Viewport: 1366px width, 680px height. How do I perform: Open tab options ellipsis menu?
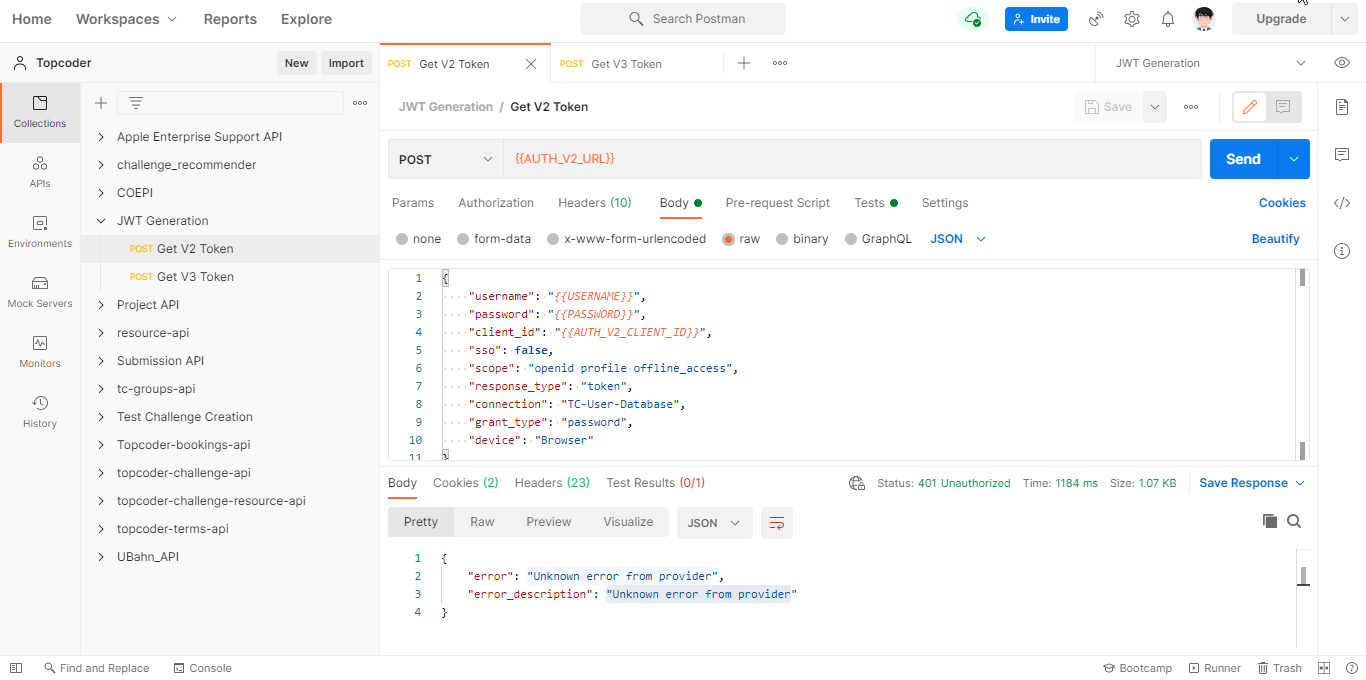[x=780, y=63]
